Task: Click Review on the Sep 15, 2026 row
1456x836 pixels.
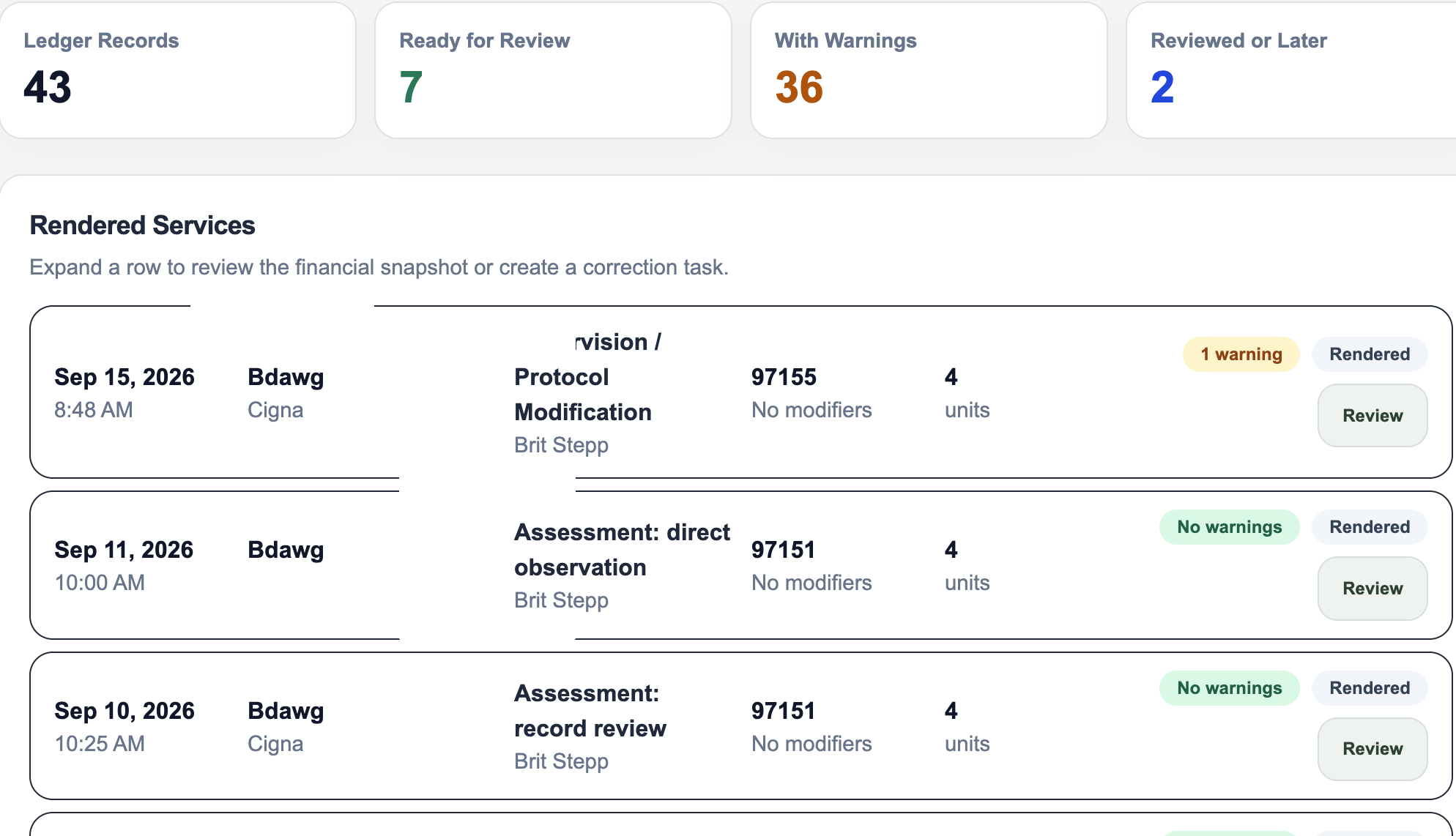Action: click(x=1373, y=415)
